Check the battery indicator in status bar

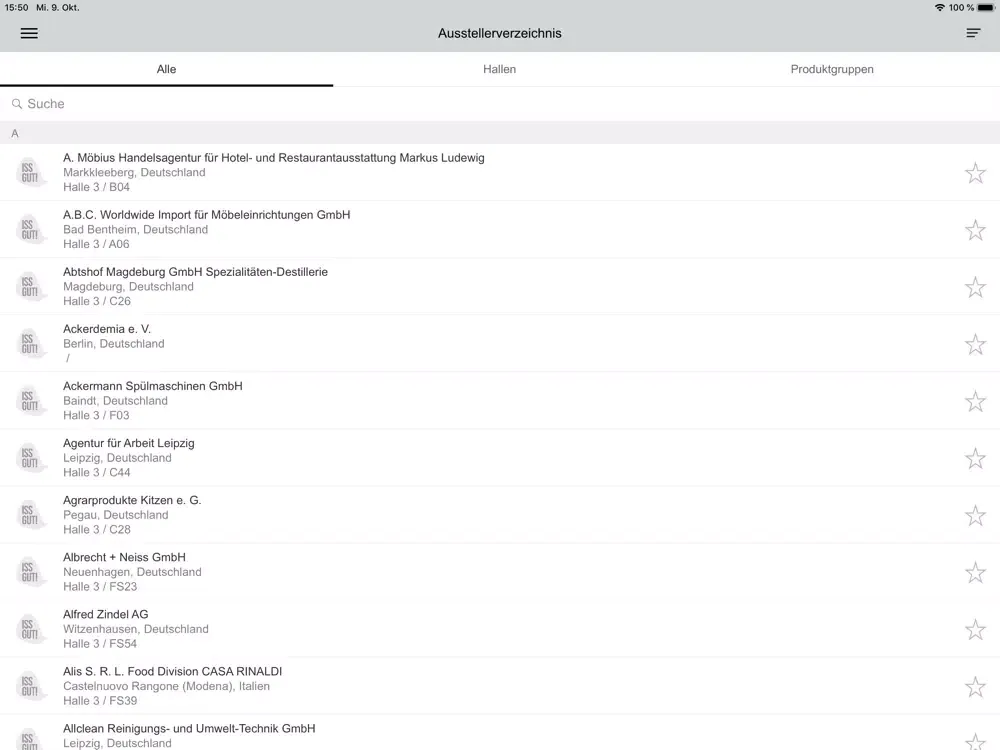pyautogui.click(x=986, y=8)
